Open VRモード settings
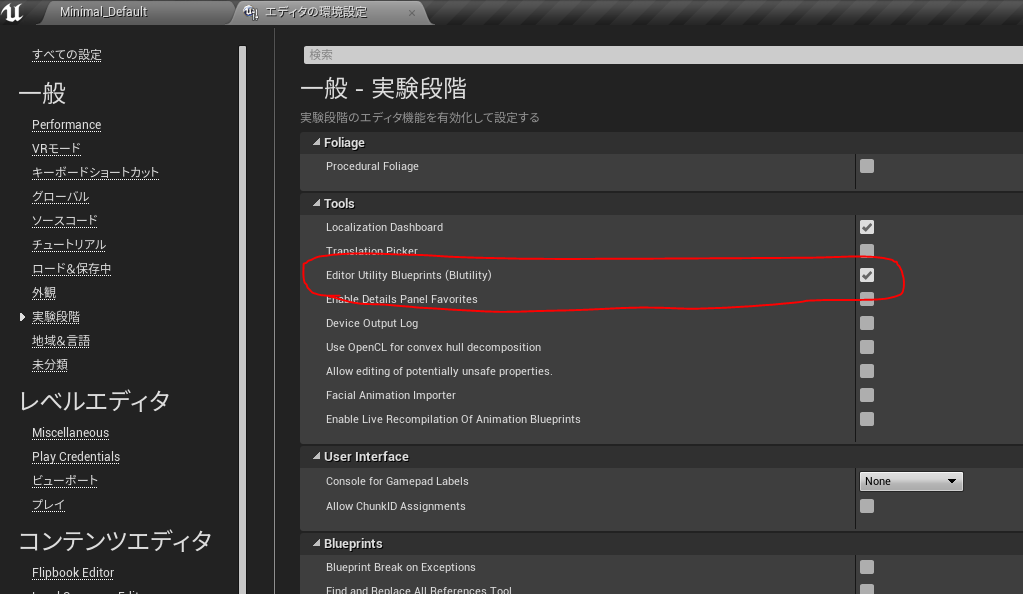The image size is (1023, 594). pyautogui.click(x=56, y=149)
